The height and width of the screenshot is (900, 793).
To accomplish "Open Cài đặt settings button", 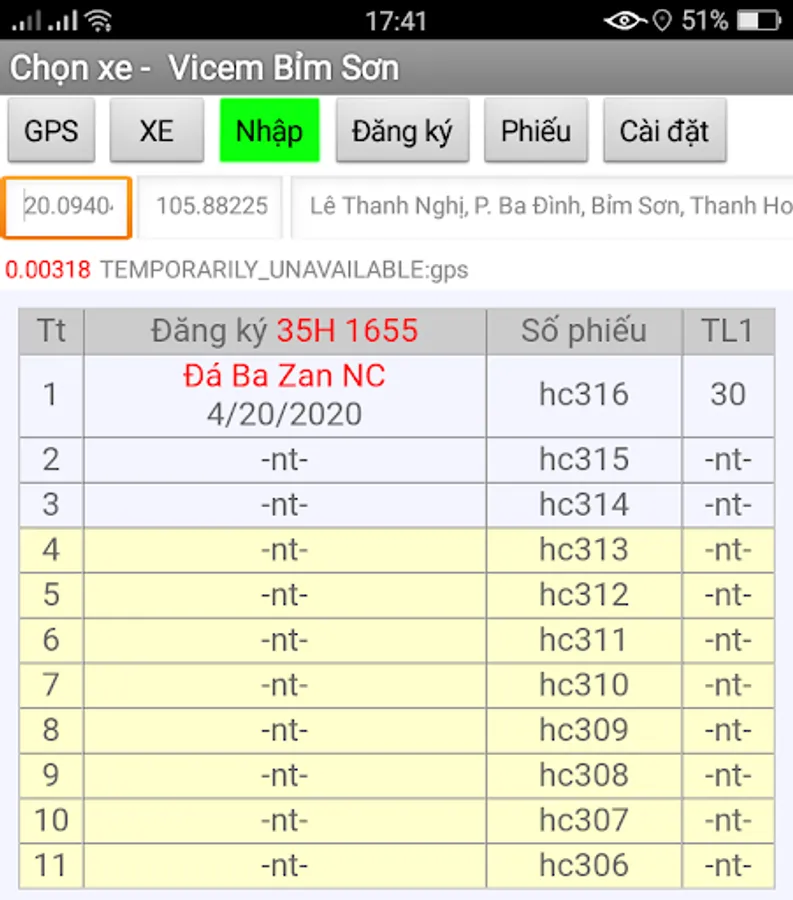I will 664,130.
